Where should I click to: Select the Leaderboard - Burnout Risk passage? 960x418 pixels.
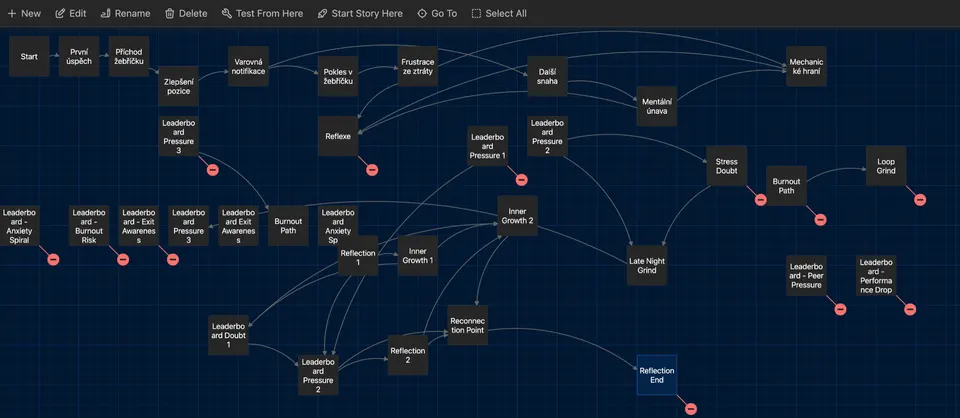[89, 225]
